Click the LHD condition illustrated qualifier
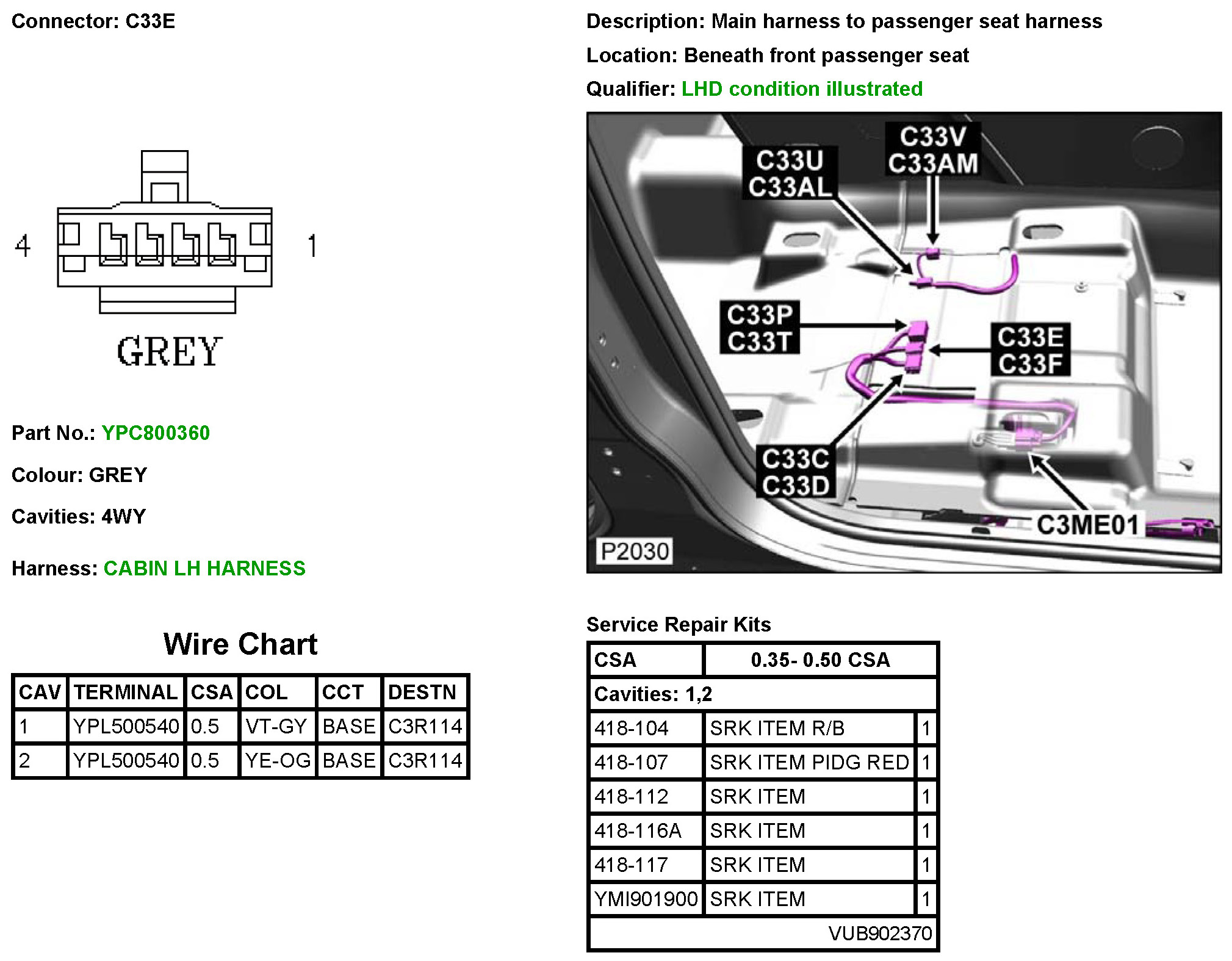The height and width of the screenshot is (961, 1232). click(801, 89)
